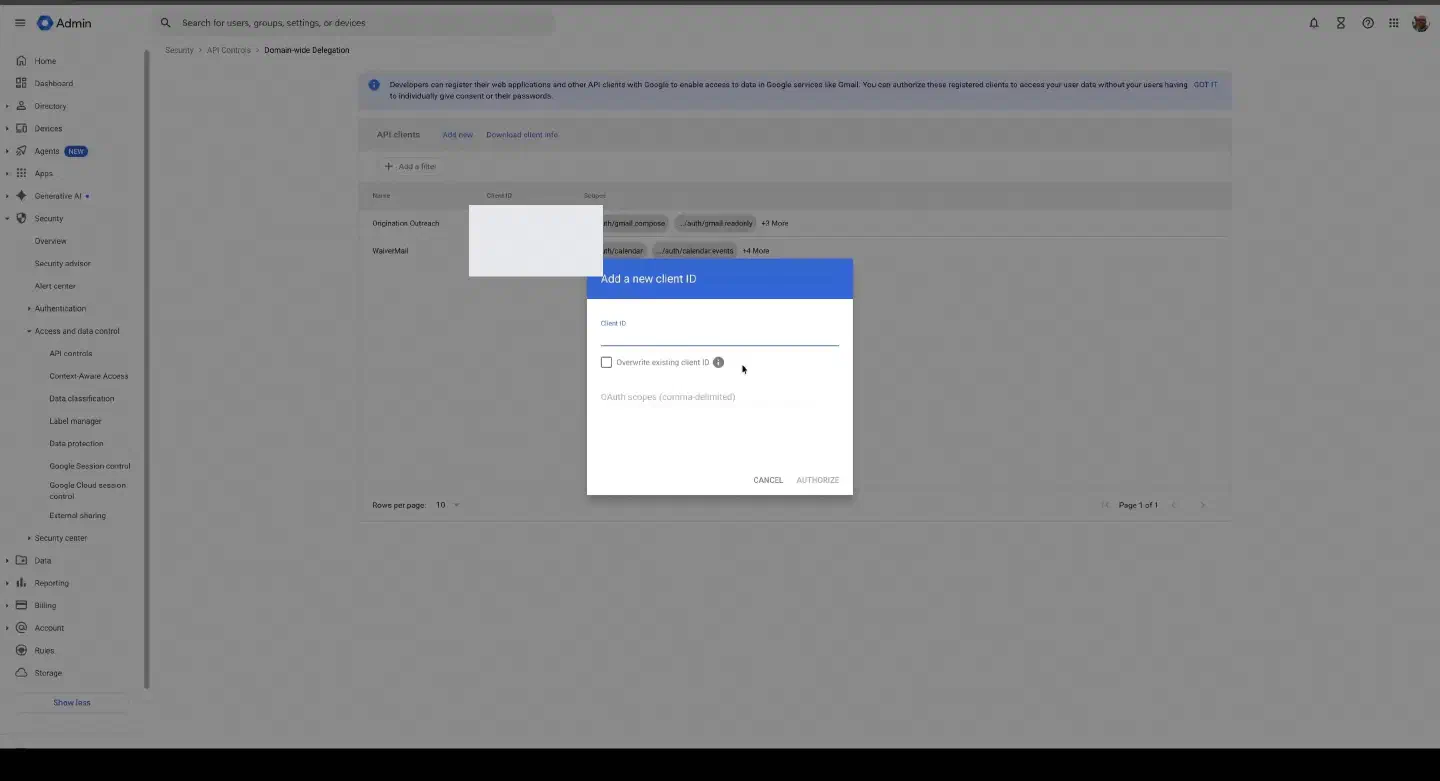Image resolution: width=1440 pixels, height=781 pixels.
Task: Expand +3 More scopes for Origination Outreach
Action: click(x=775, y=223)
